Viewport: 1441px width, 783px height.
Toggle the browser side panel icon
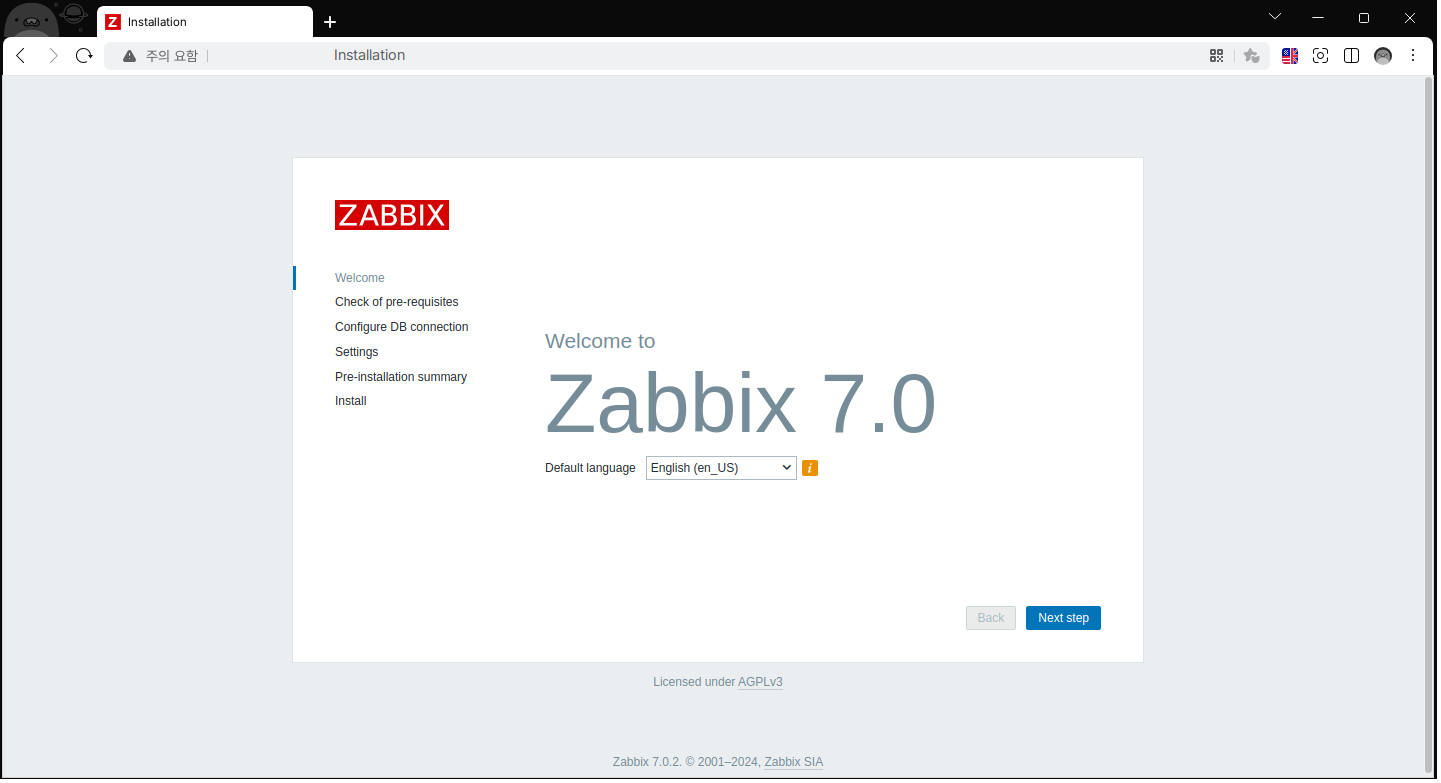pos(1351,56)
